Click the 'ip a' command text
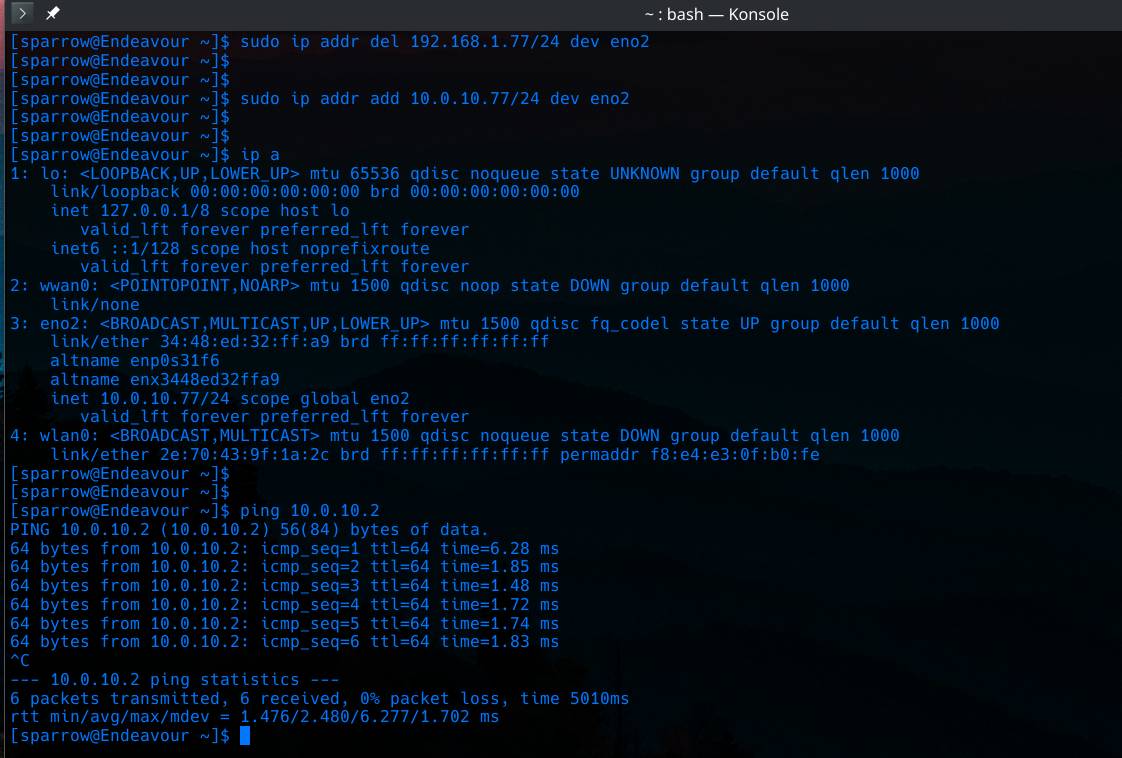Viewport: 1122px width, 758px height. click(x=260, y=155)
